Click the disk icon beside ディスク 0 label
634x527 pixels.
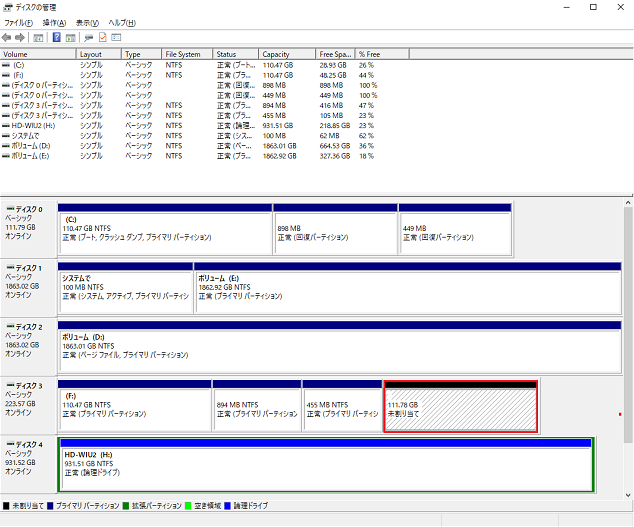click(10, 209)
